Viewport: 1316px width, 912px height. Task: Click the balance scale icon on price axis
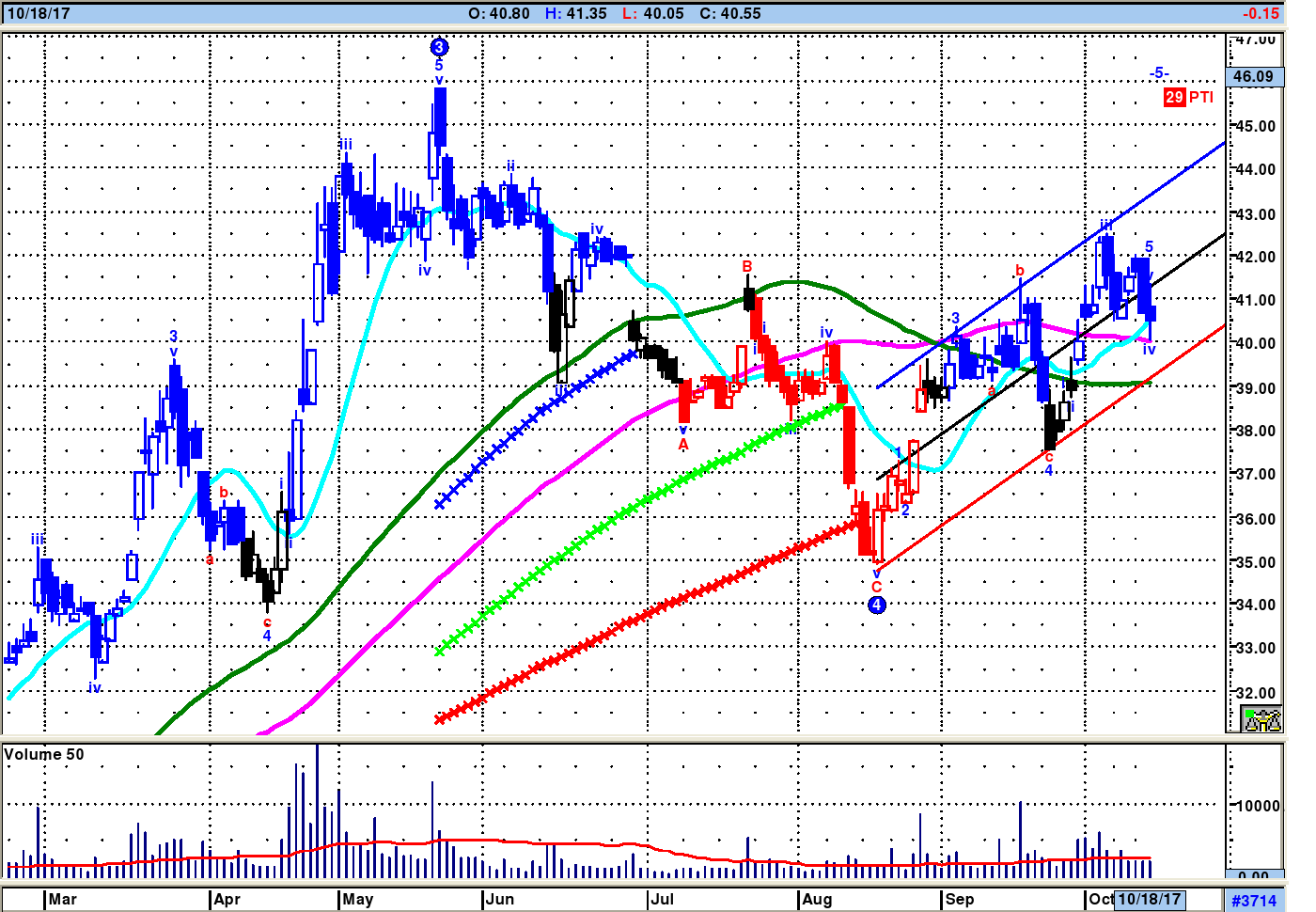(x=1261, y=720)
